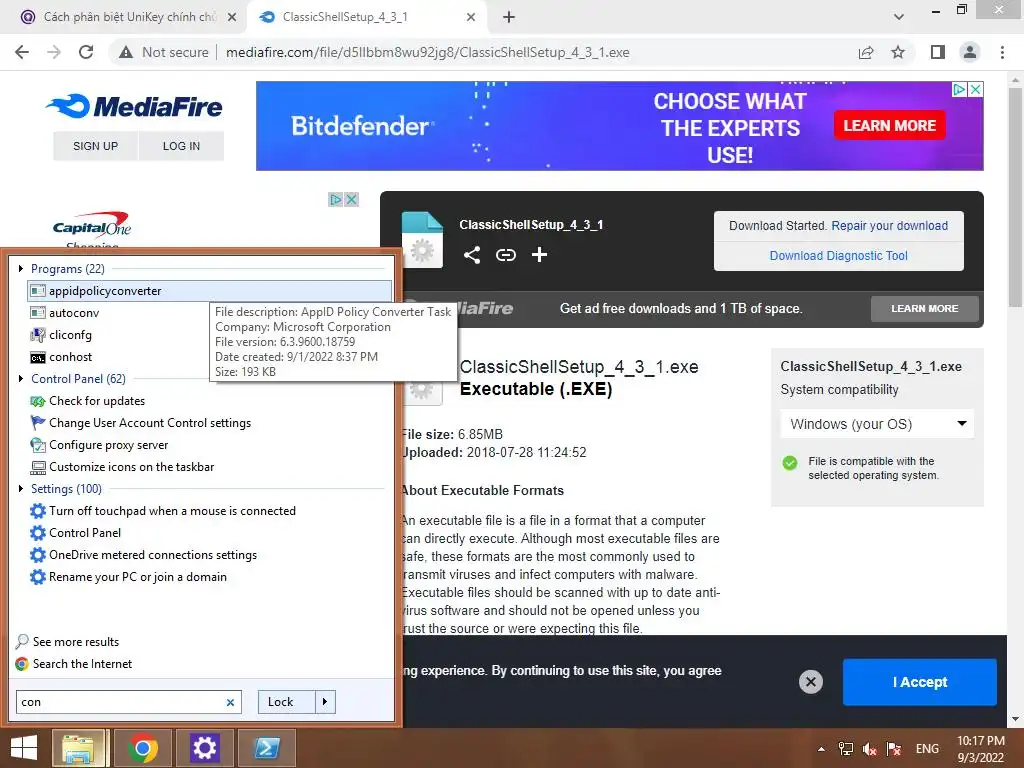Click Repair your download link
This screenshot has height=768, width=1024.
[889, 225]
